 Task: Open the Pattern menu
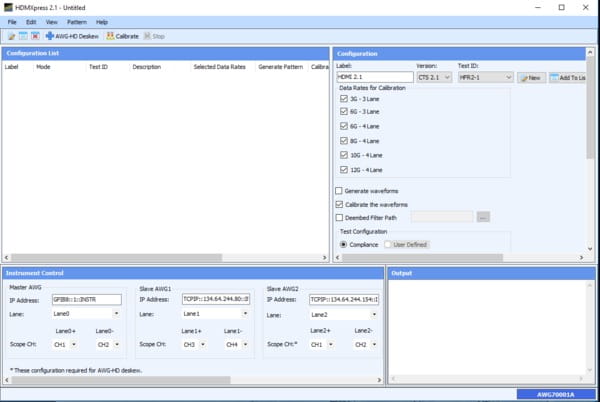coord(77,22)
